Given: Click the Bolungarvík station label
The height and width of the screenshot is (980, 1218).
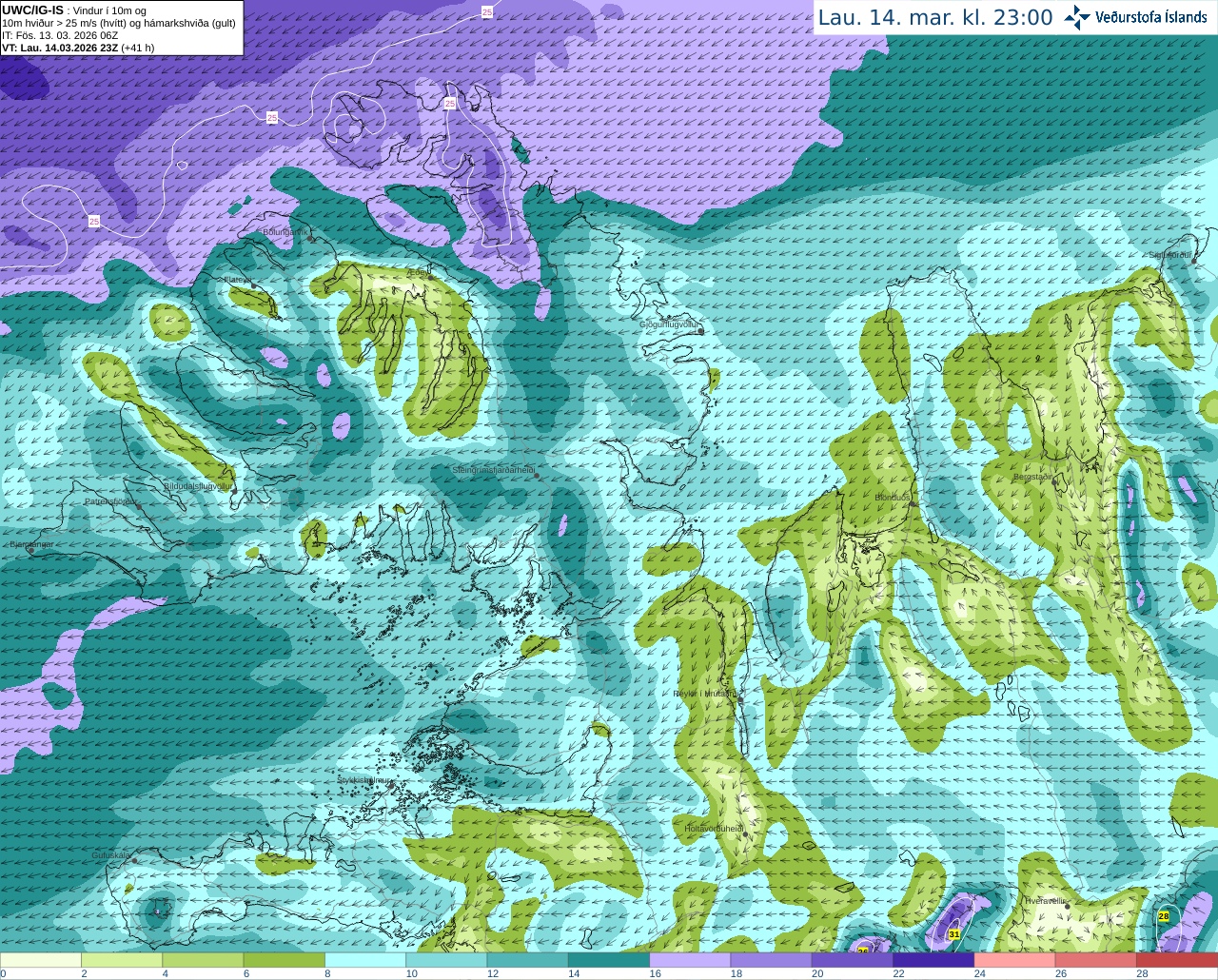Looking at the screenshot, I should [285, 231].
